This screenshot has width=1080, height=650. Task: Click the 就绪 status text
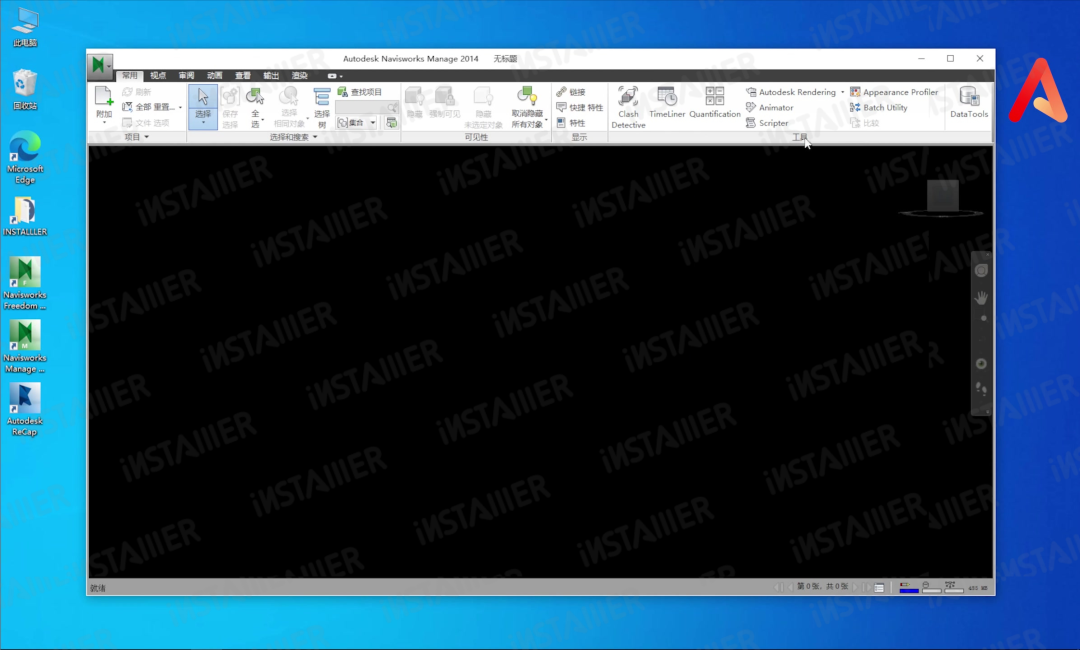(98, 588)
